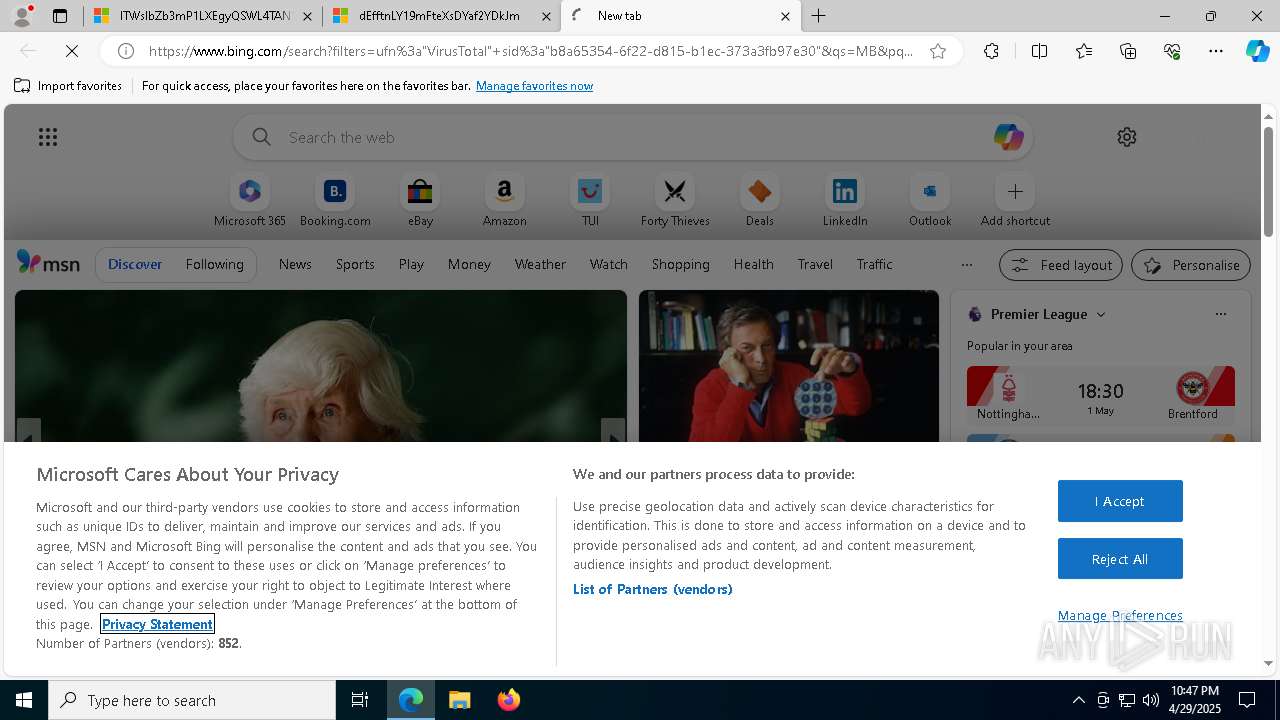Open the Extensions puzzle icon
The width and height of the screenshot is (1280, 720).
991,51
